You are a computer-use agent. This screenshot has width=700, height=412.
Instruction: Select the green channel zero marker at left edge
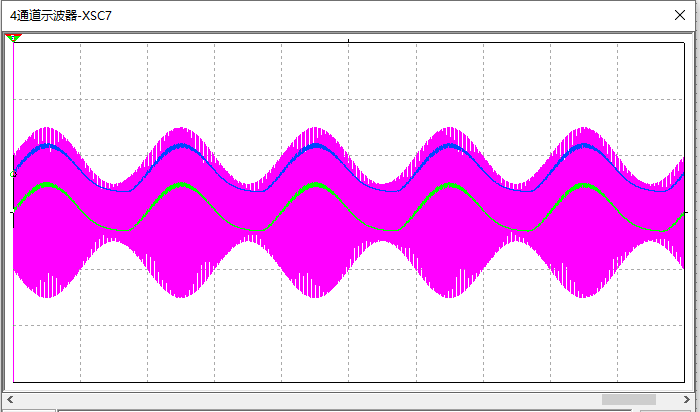13,174
